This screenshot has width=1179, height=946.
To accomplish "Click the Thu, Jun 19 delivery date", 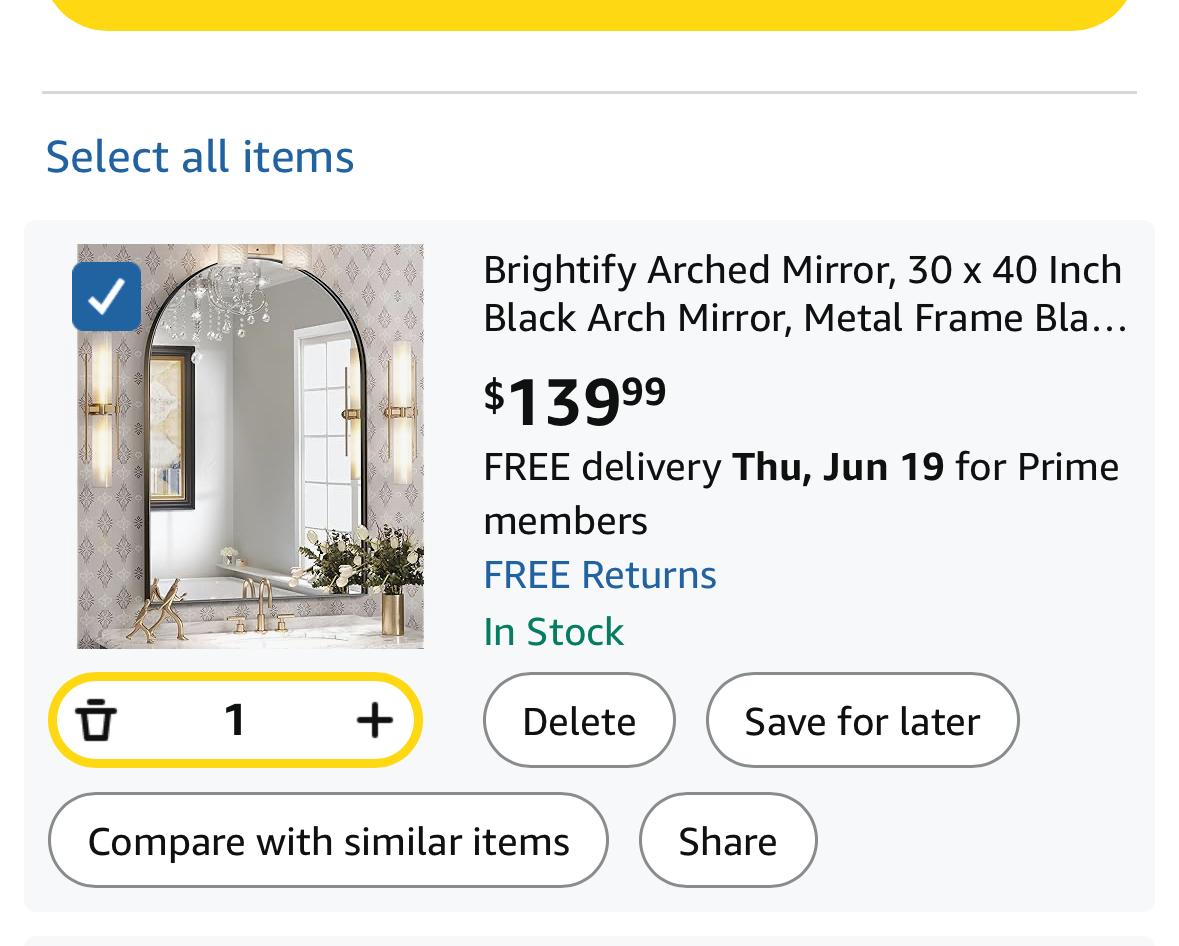I will [838, 467].
